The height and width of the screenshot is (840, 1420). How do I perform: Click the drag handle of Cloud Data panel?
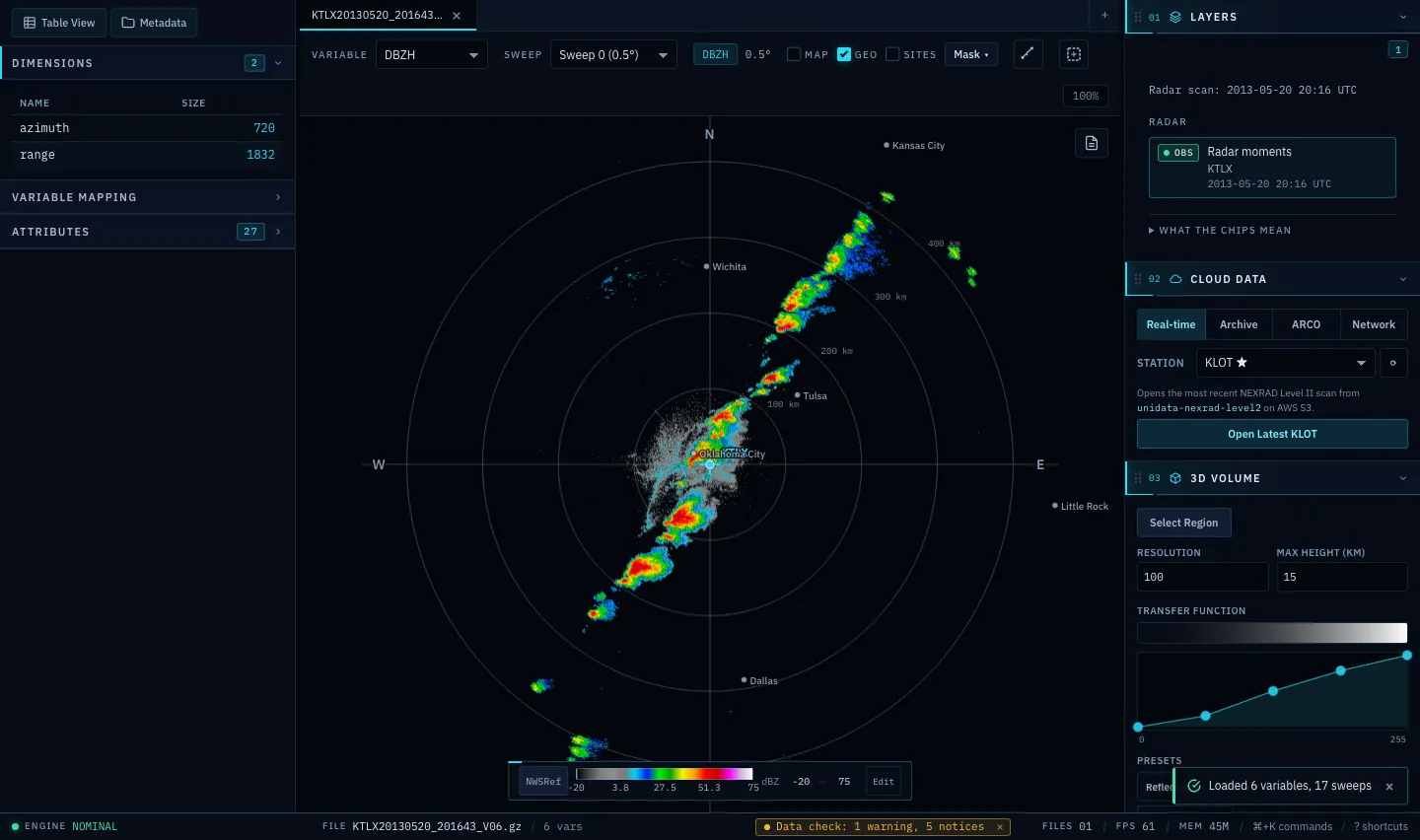click(1138, 279)
